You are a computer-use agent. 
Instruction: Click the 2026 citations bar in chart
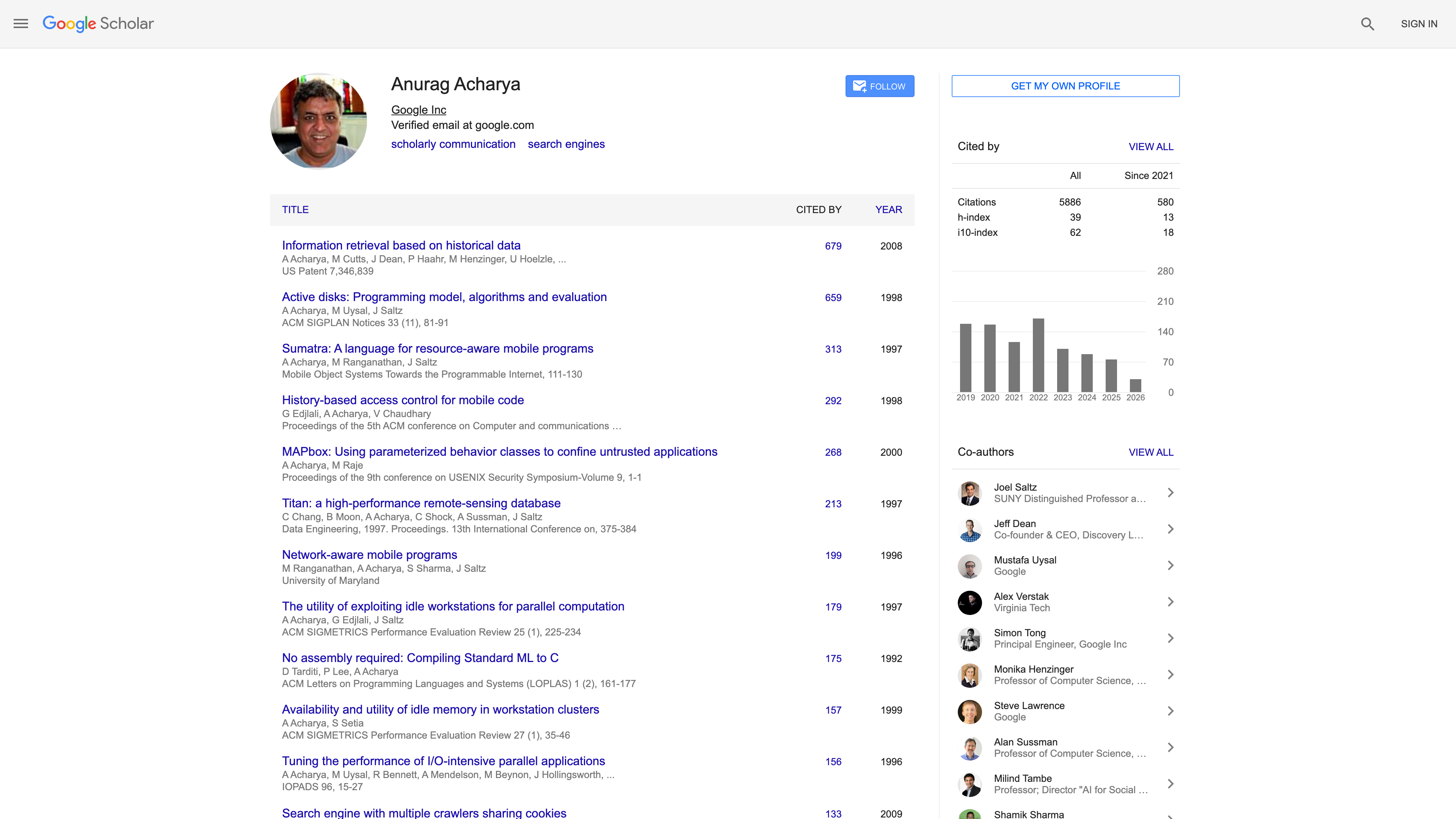[1136, 386]
